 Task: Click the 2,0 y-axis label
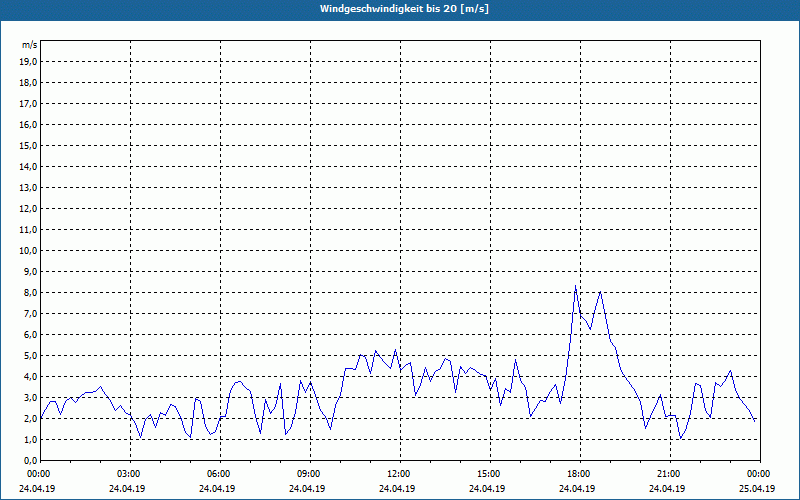pos(31,418)
